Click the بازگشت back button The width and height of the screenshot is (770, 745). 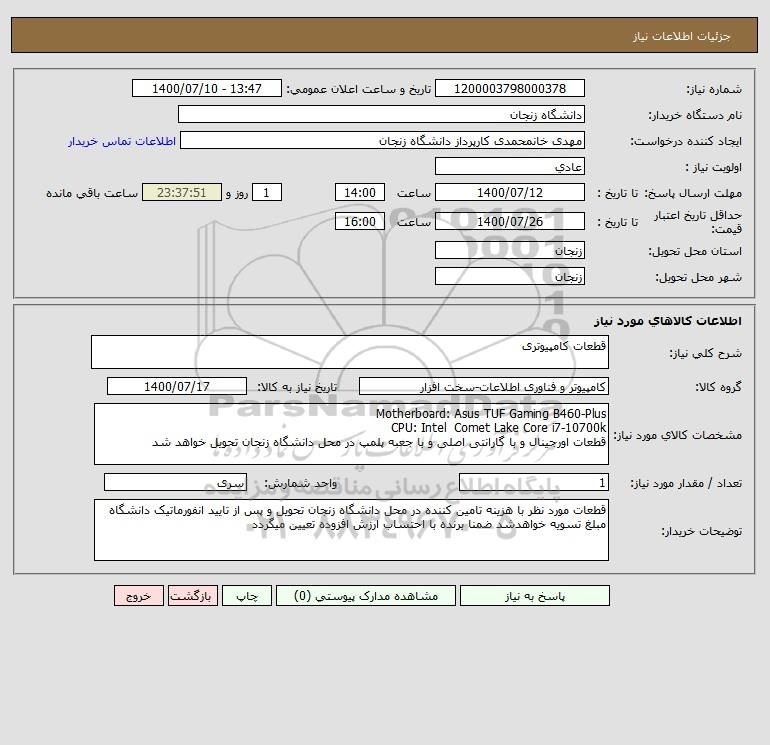coord(192,595)
